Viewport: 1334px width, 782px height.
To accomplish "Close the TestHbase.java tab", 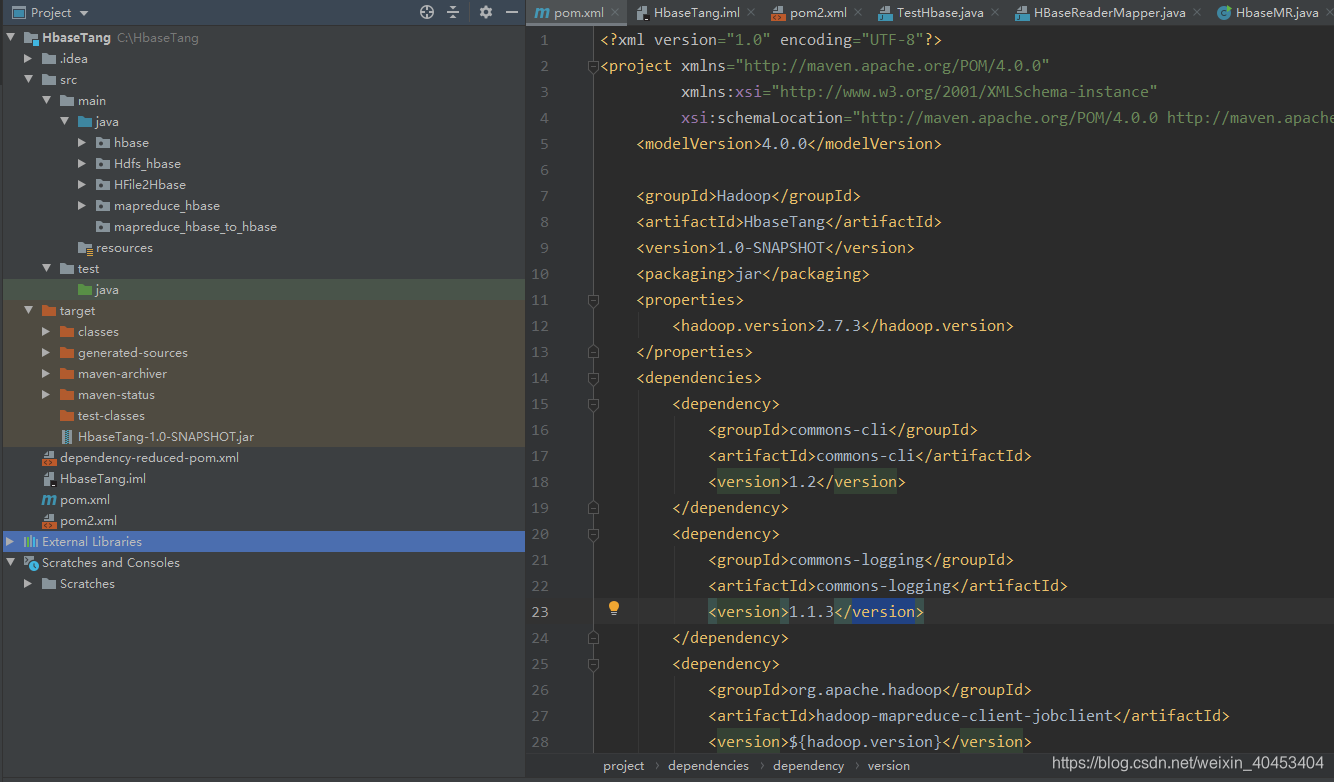I will 994,13.
